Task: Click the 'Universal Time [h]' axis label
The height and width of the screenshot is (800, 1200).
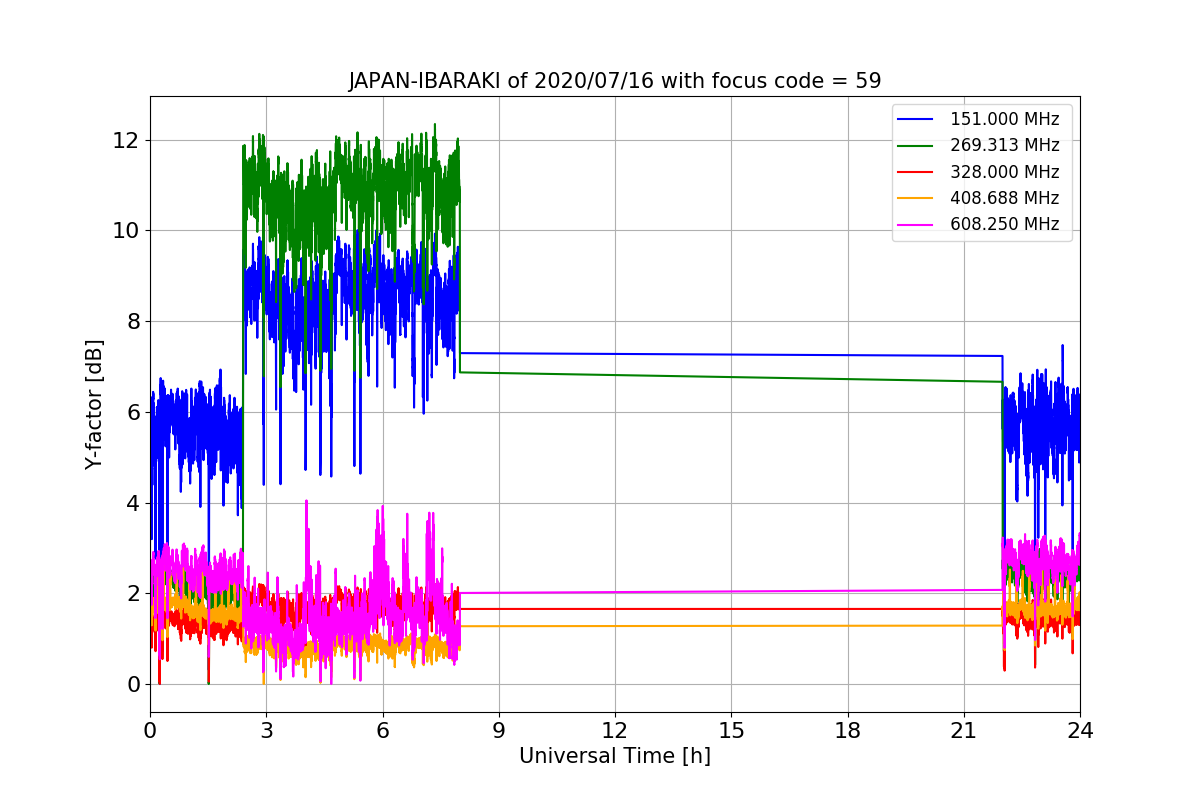Action: click(x=615, y=756)
